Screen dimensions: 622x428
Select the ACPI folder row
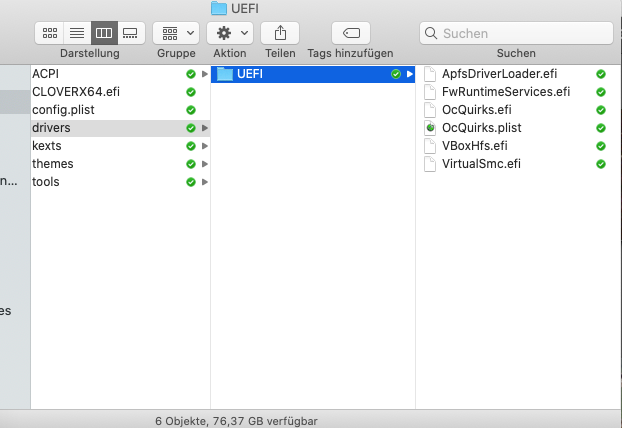[x=120, y=74]
